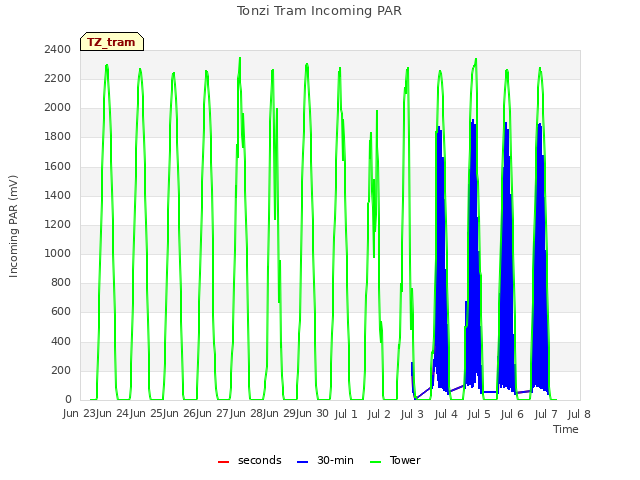Image resolution: width=640 pixels, height=480 pixels.
Task: Click the red seconds legend swatch
Action: [x=223, y=462]
